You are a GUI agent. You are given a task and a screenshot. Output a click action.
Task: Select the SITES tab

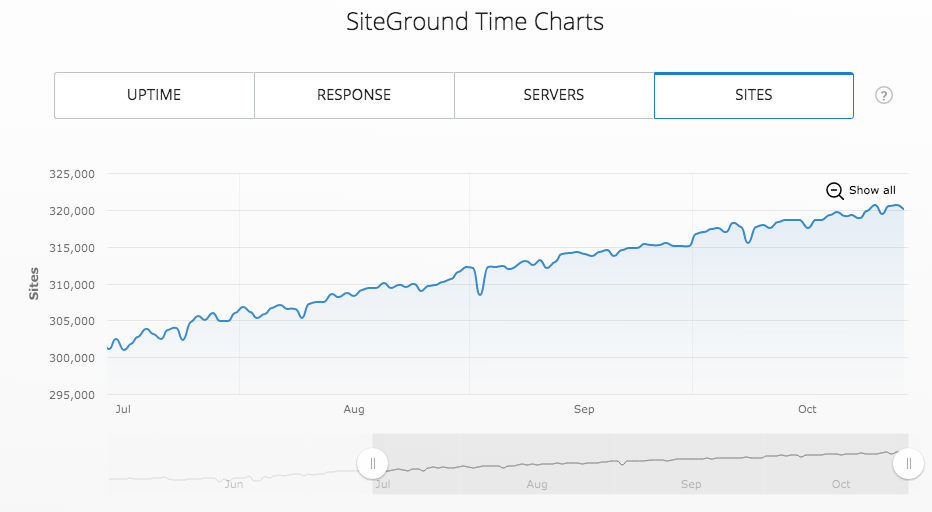click(x=754, y=95)
